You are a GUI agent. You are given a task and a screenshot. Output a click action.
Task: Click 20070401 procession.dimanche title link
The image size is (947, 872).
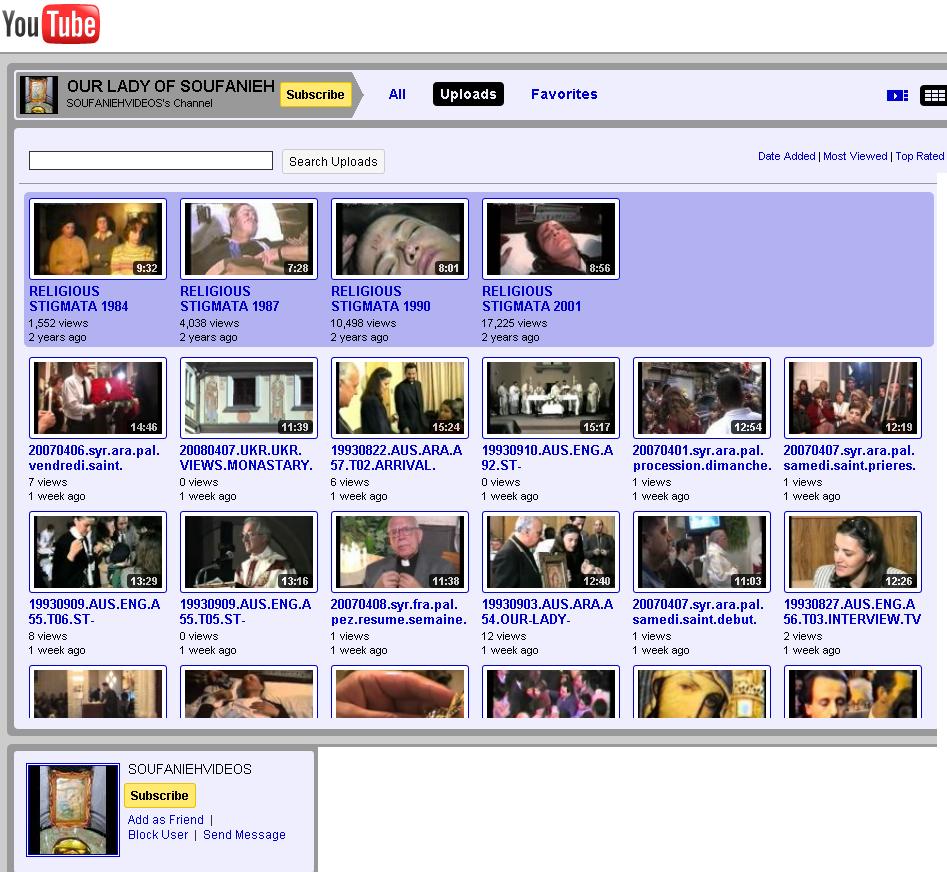[702, 458]
